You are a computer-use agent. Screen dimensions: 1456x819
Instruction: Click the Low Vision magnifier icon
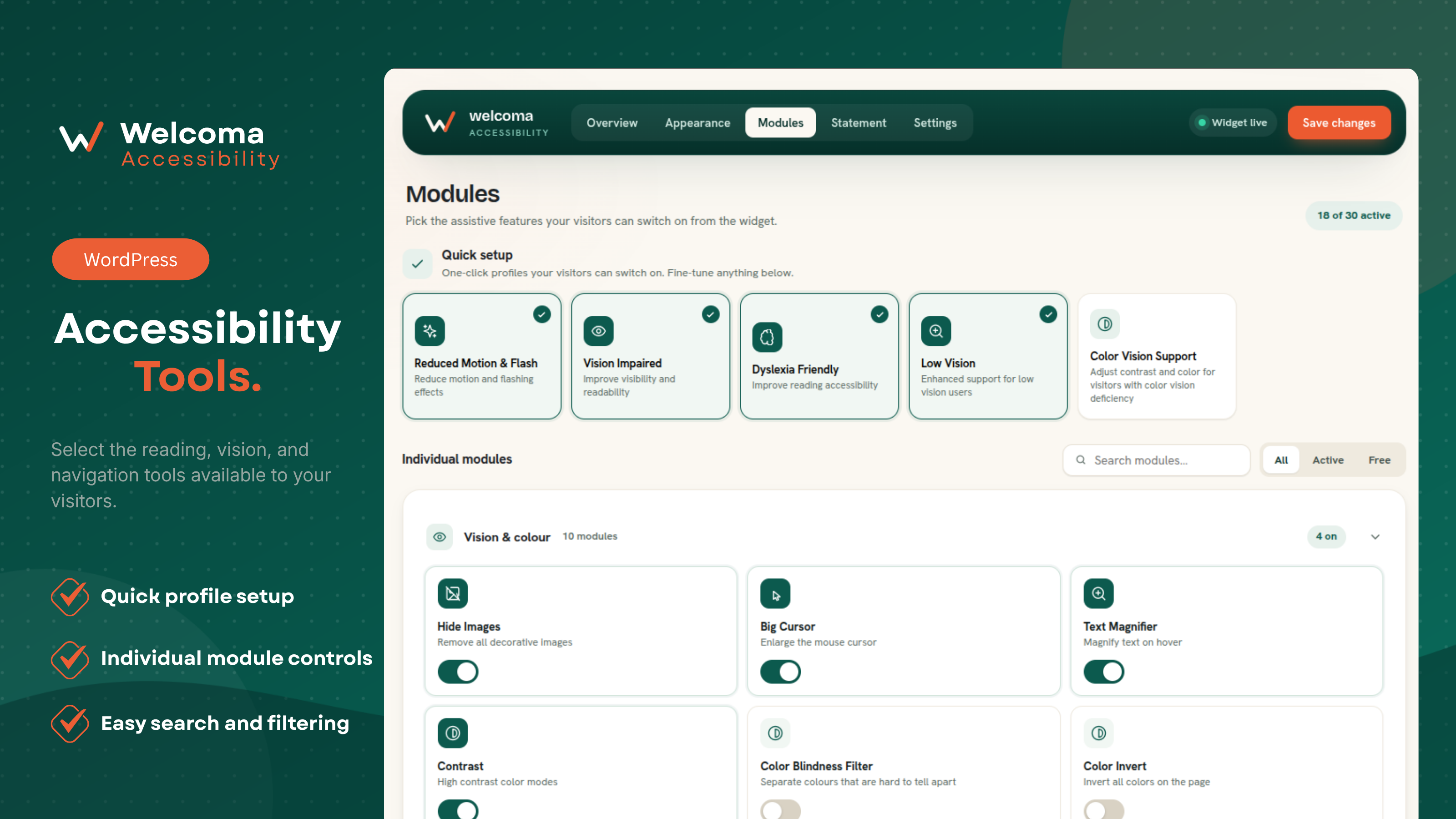[x=936, y=331]
